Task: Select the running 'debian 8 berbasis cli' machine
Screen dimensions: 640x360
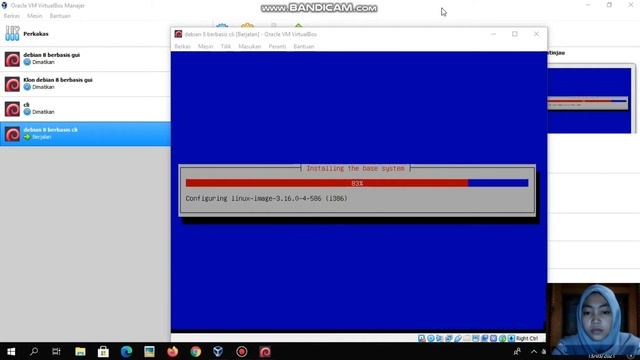Action: pos(85,133)
